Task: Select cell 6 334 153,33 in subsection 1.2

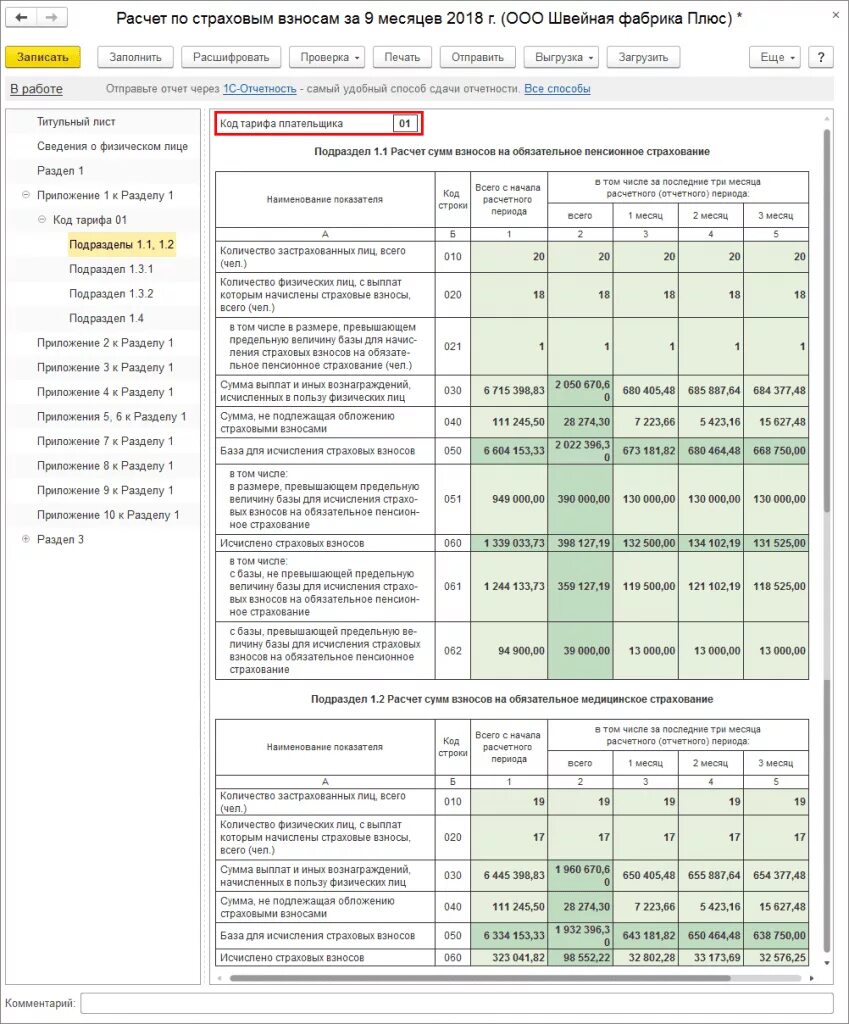Action: pyautogui.click(x=509, y=935)
